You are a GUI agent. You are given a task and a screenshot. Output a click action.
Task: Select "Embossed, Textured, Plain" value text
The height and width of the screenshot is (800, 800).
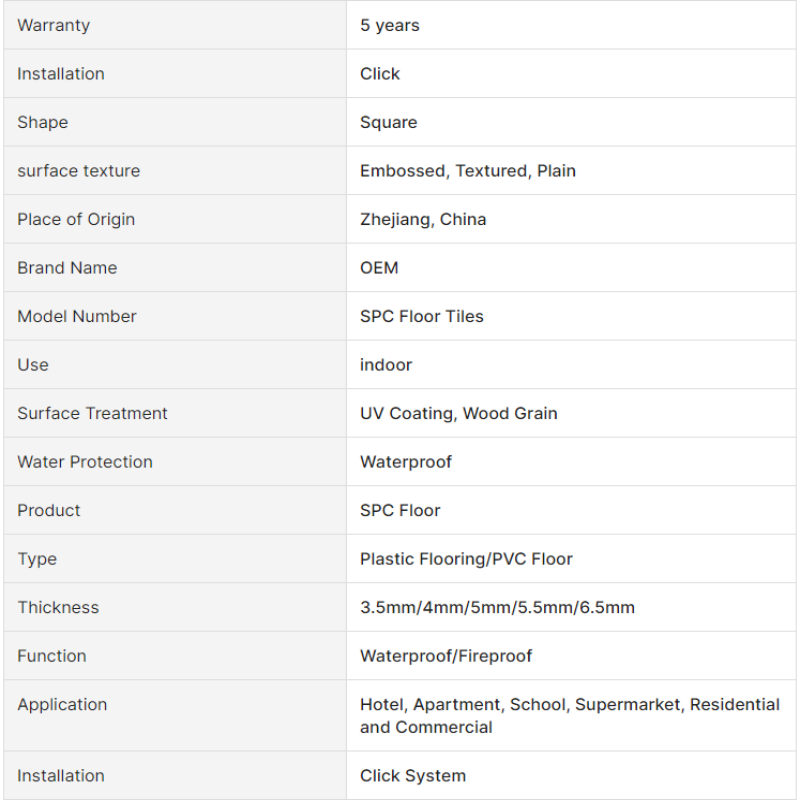pos(467,171)
